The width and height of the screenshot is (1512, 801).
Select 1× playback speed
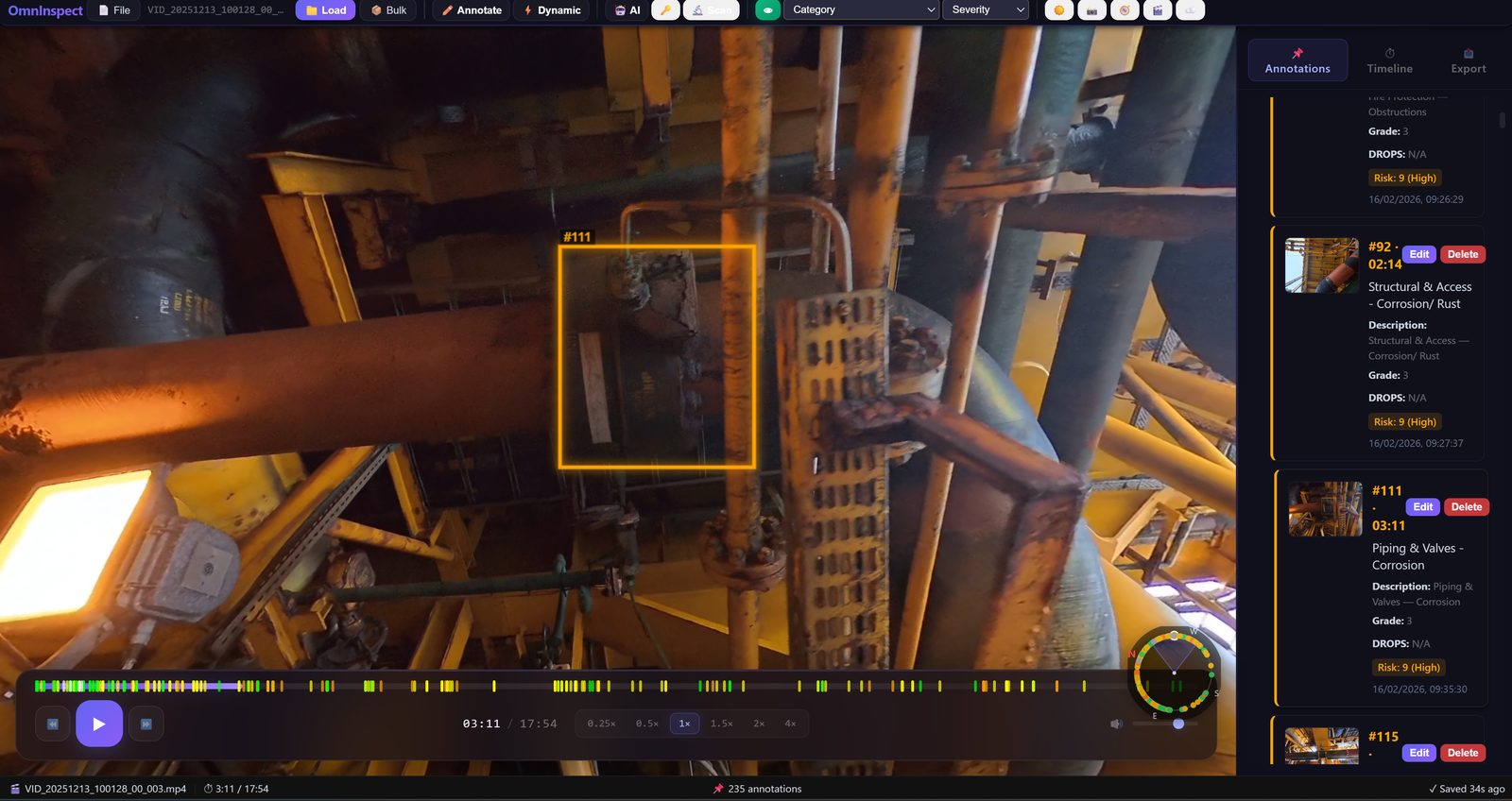(x=684, y=724)
